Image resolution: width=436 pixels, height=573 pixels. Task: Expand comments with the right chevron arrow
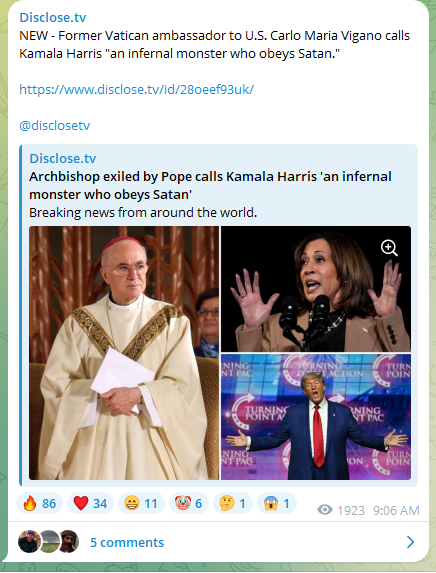(x=410, y=542)
